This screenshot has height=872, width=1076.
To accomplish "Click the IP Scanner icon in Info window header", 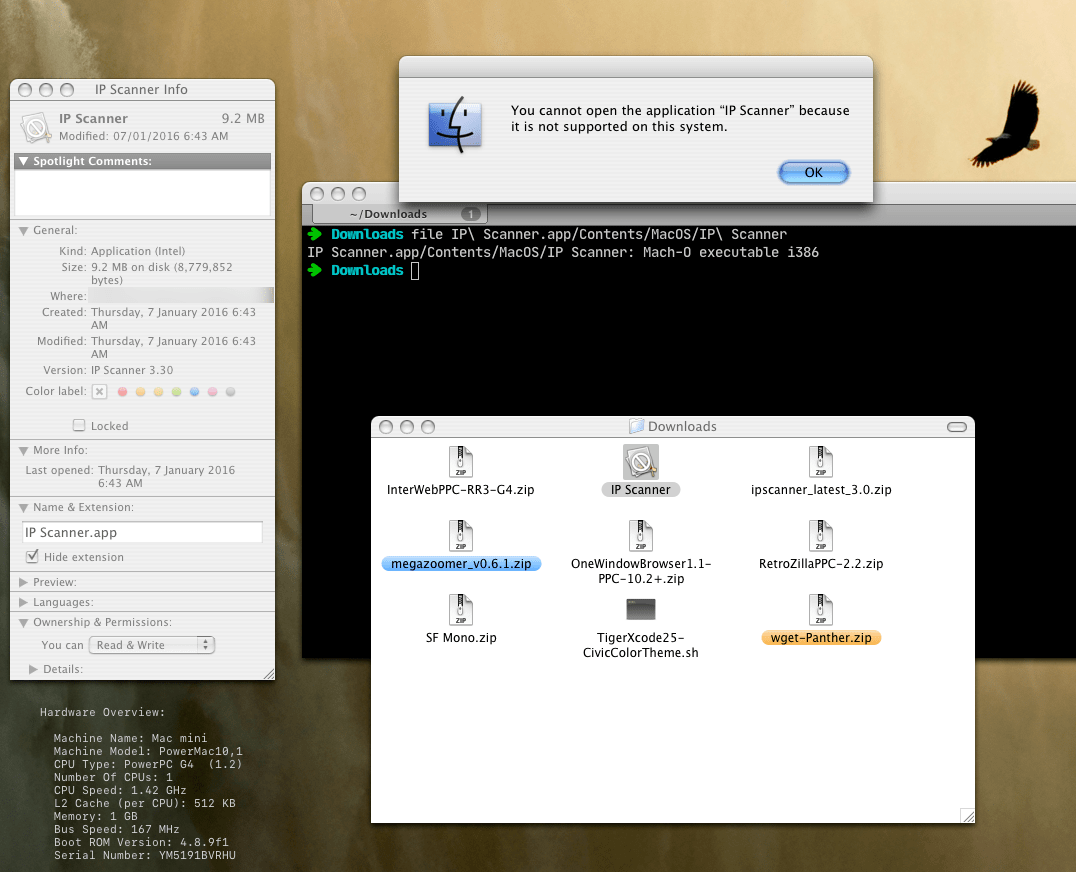I will (x=36, y=127).
